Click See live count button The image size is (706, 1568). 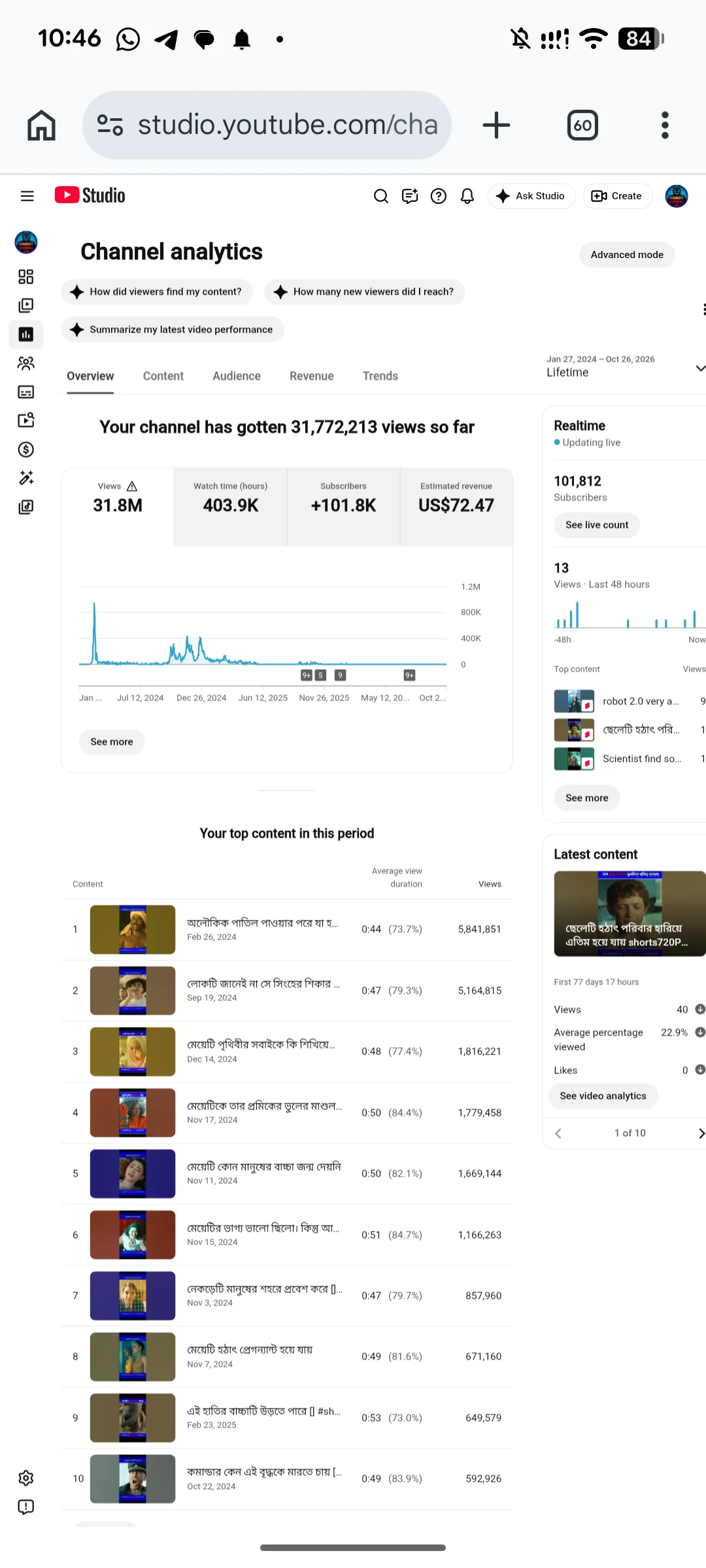[597, 525]
